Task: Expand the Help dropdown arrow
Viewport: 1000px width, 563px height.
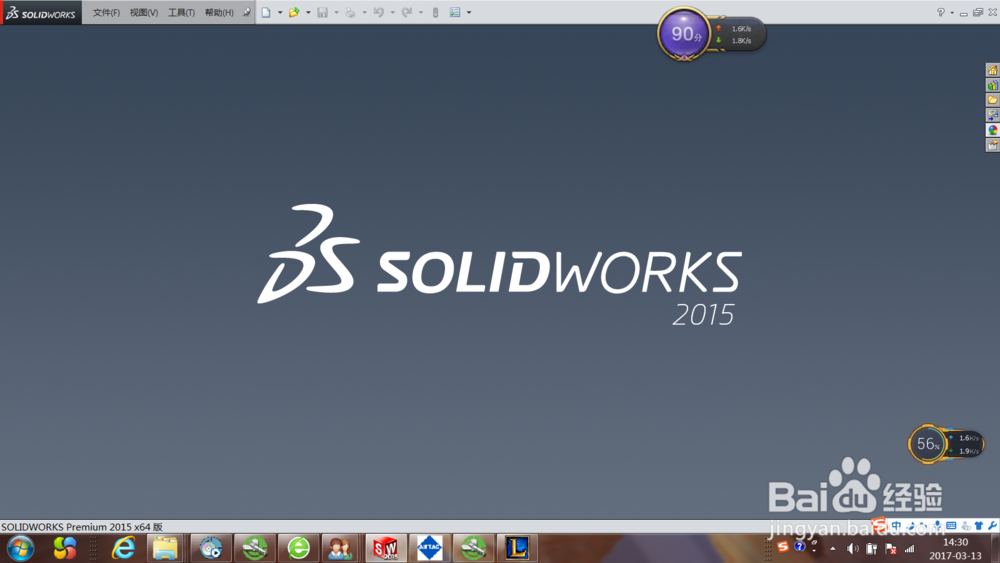Action: point(952,12)
